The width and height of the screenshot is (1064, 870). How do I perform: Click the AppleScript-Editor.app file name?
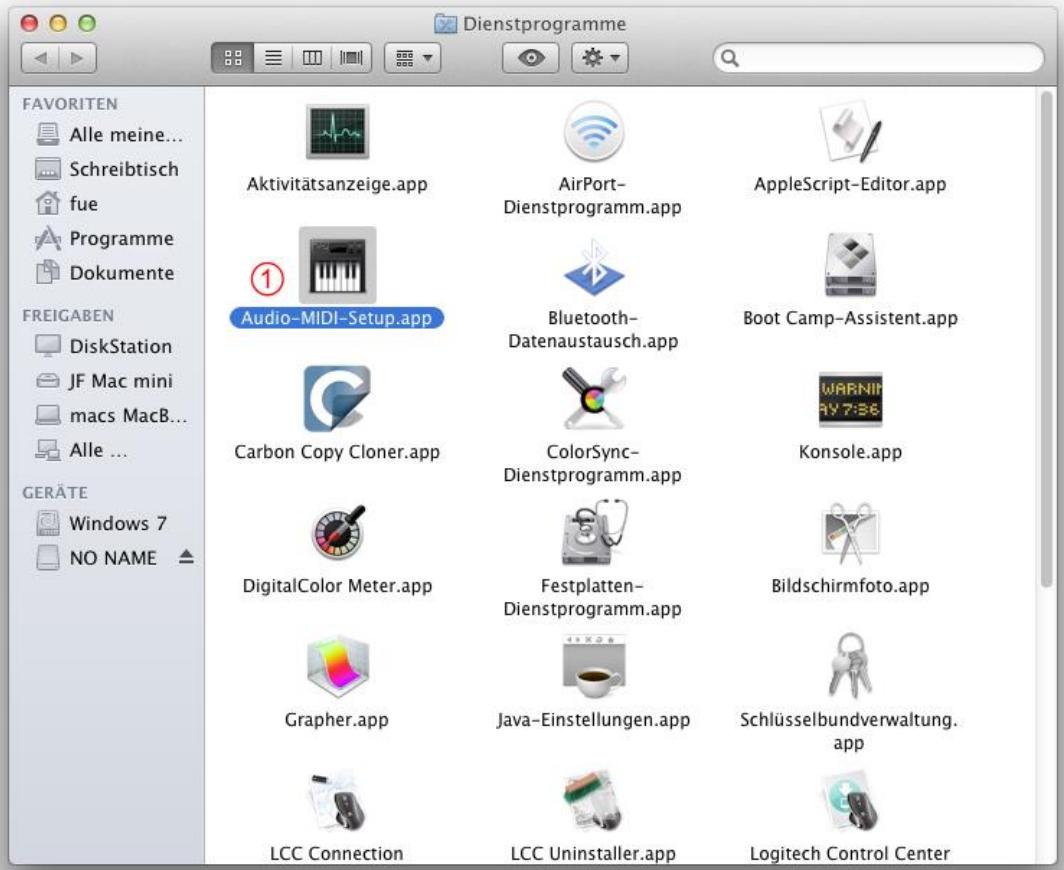point(850,184)
